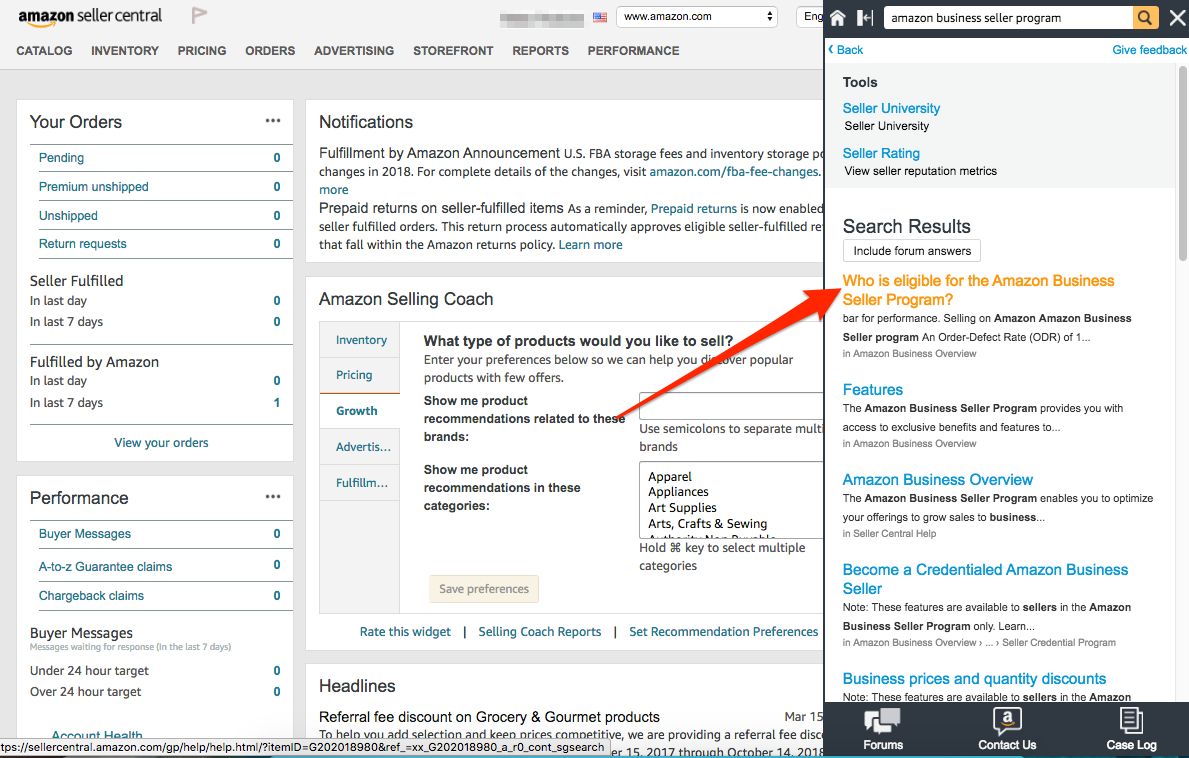Open 'Who is eligible for the Amazon Business Seller Program?'
1189x758 pixels.
point(978,290)
